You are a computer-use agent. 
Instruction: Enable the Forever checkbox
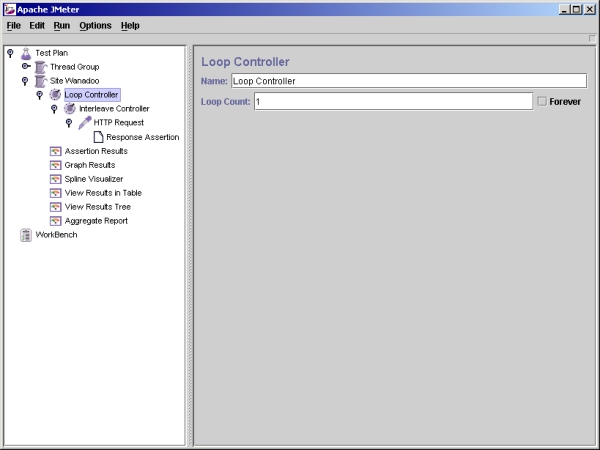point(542,101)
